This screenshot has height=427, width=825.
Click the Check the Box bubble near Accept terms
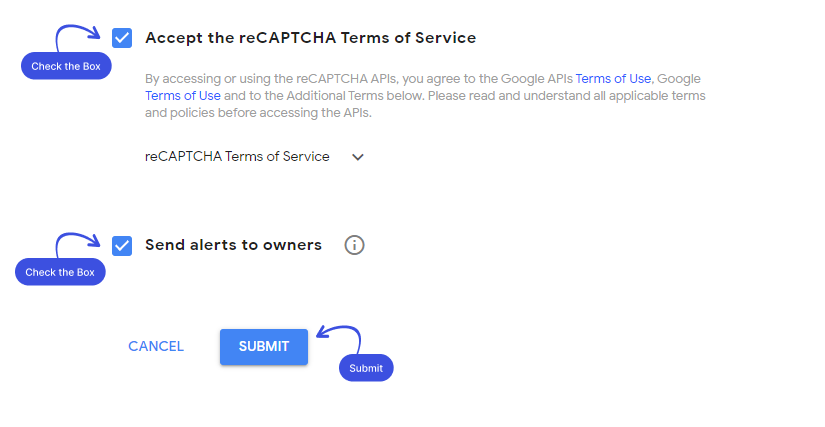click(66, 66)
